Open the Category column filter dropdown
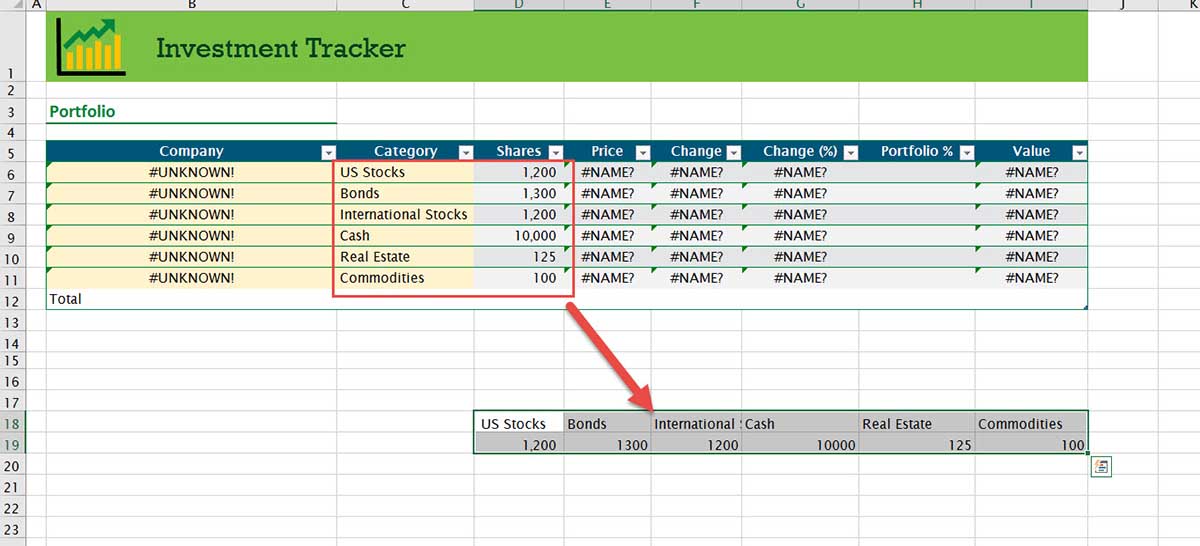This screenshot has height=546, width=1200. tap(465, 152)
